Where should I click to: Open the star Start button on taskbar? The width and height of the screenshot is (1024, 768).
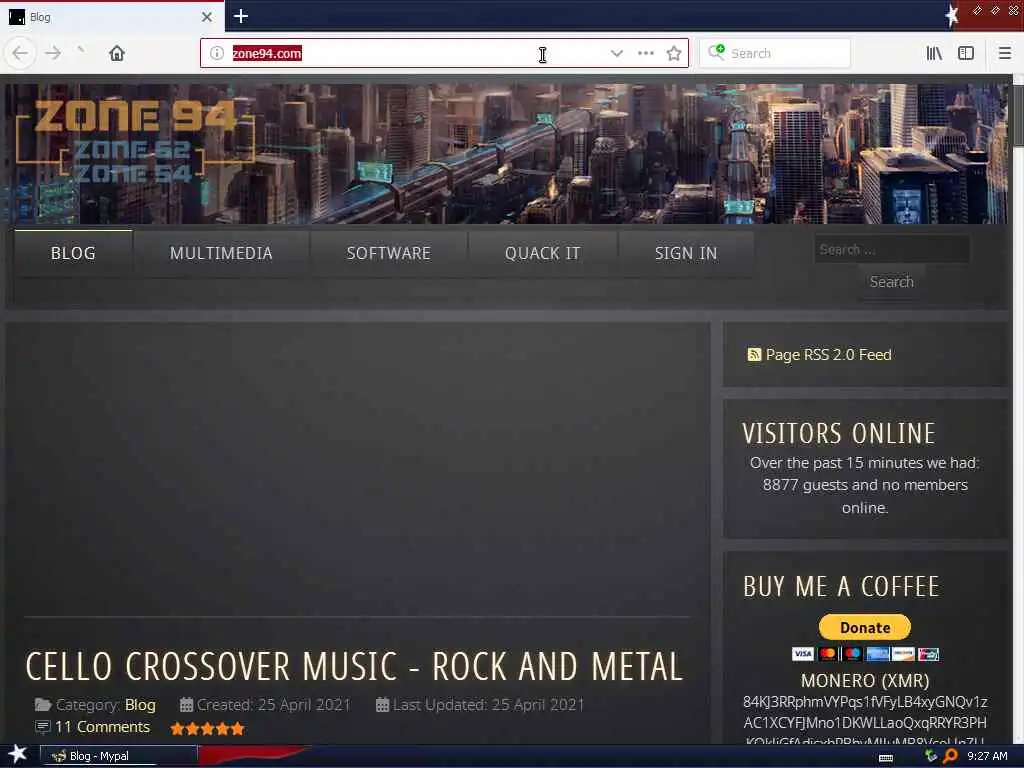coord(17,755)
